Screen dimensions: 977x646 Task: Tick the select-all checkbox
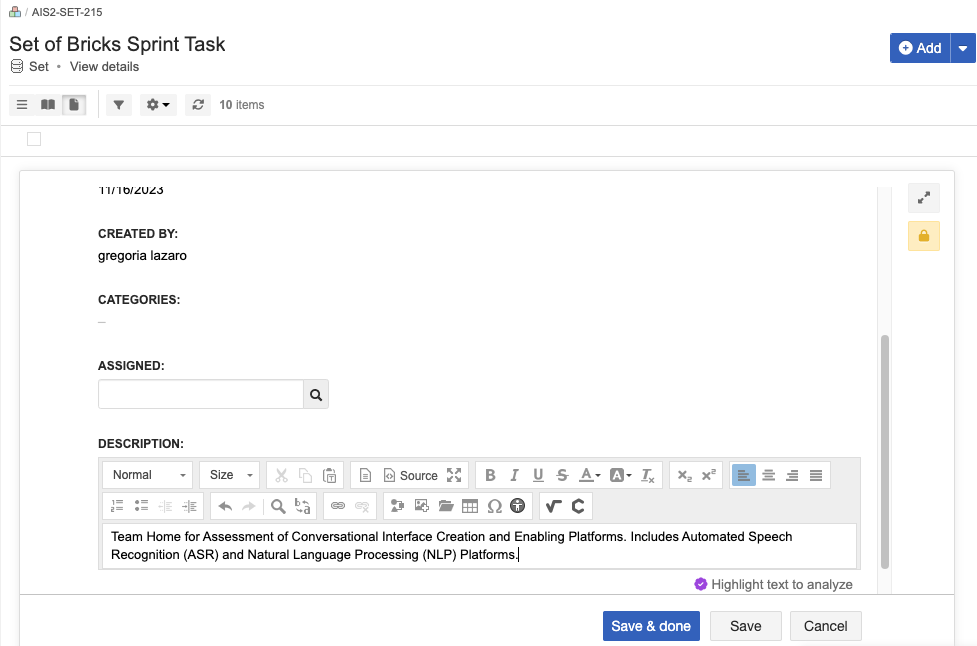[34, 139]
